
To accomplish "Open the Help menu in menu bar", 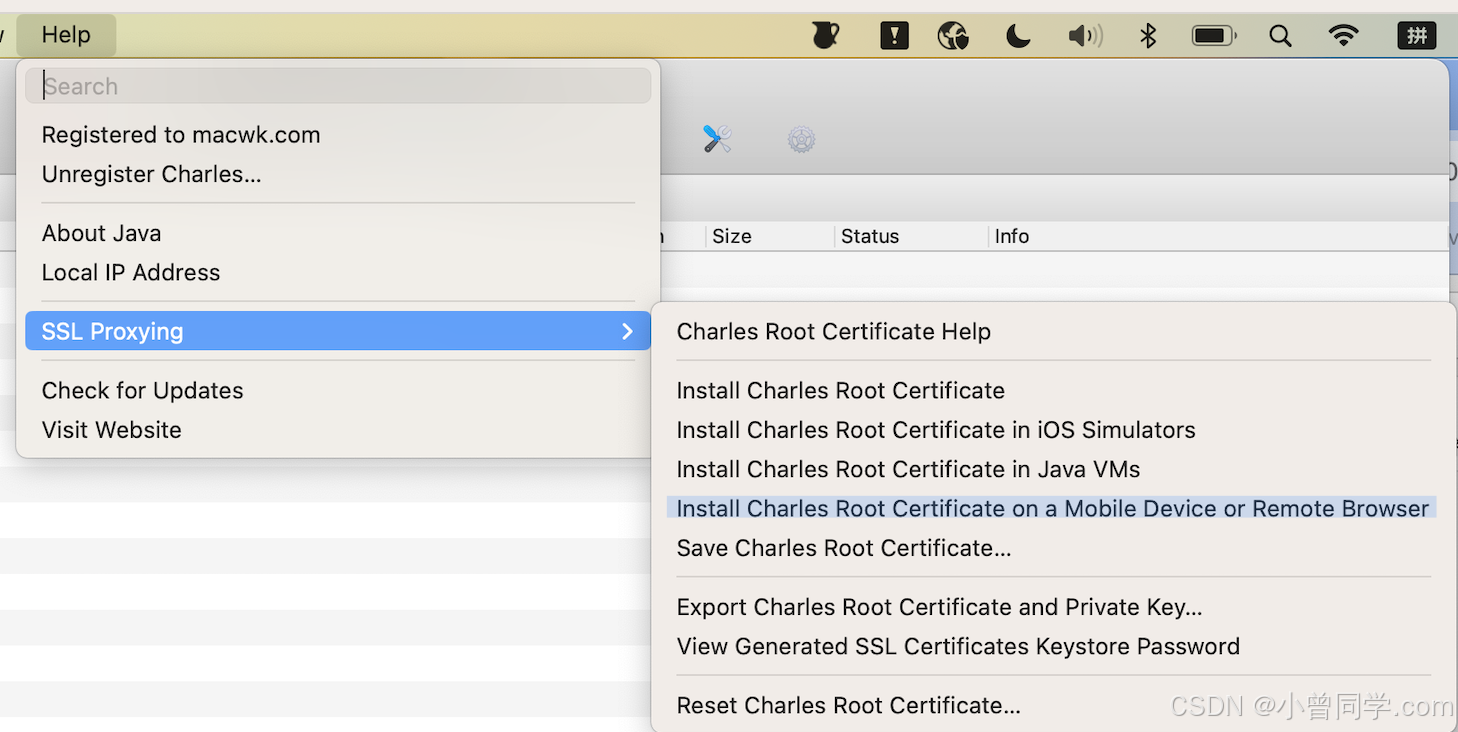I will [66, 35].
